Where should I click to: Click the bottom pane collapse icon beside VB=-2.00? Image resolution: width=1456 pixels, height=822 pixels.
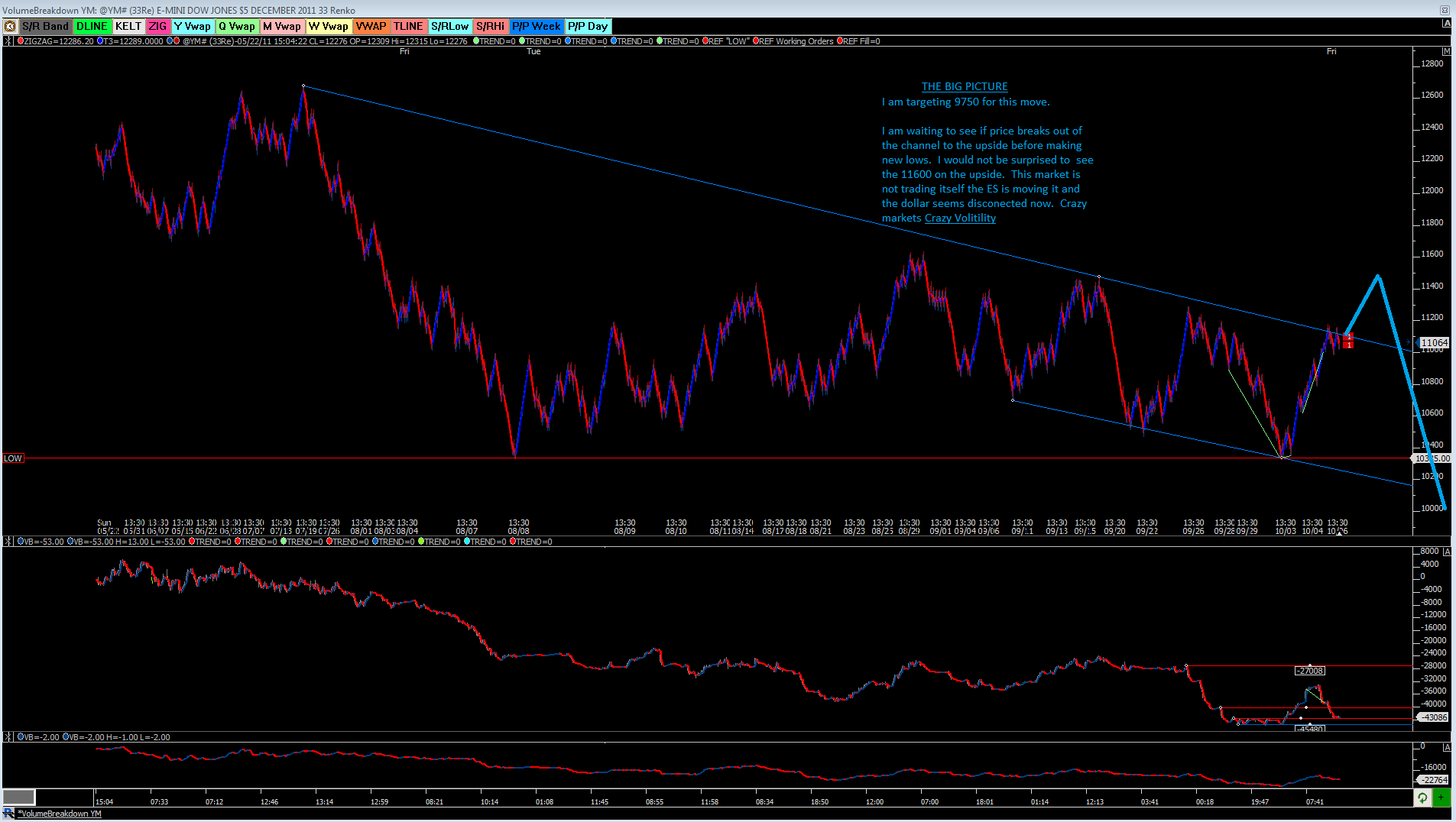click(x=8, y=737)
